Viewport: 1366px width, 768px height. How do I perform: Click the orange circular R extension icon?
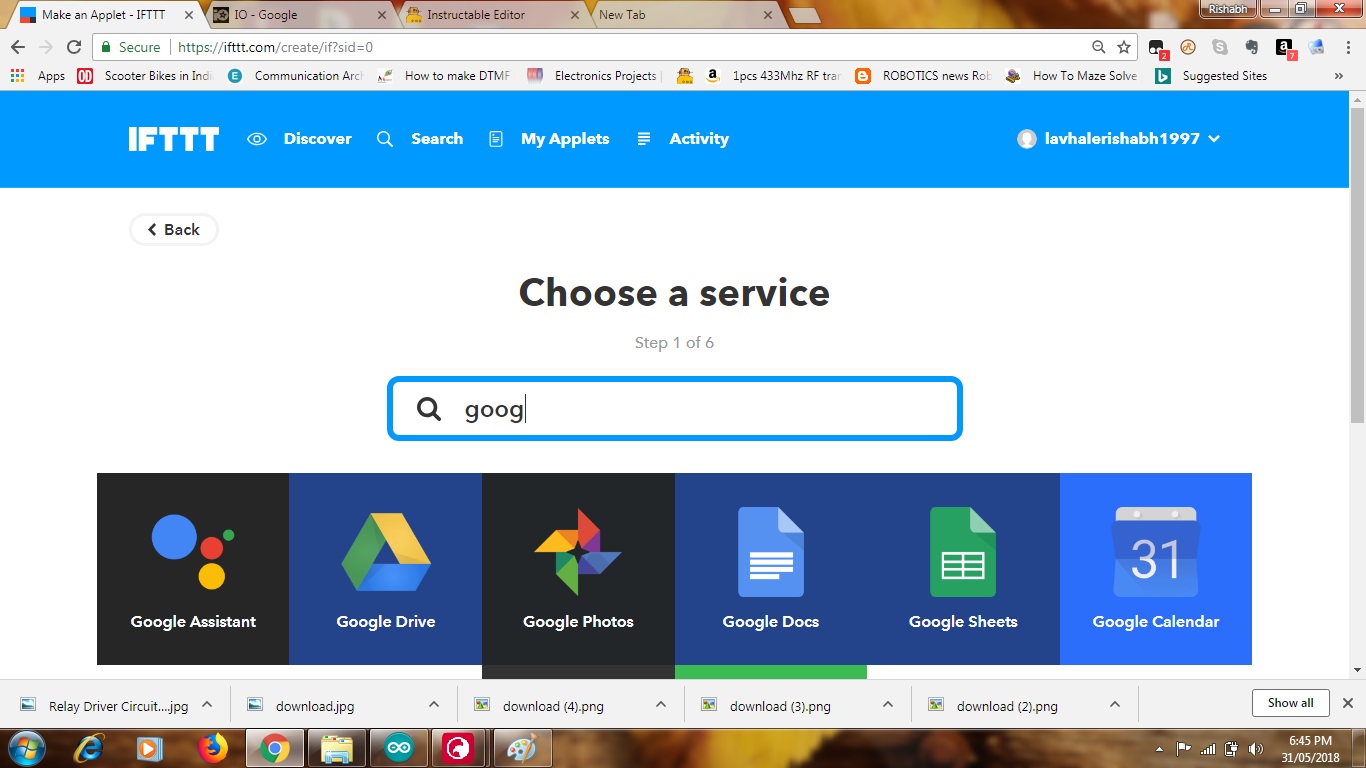click(1188, 47)
